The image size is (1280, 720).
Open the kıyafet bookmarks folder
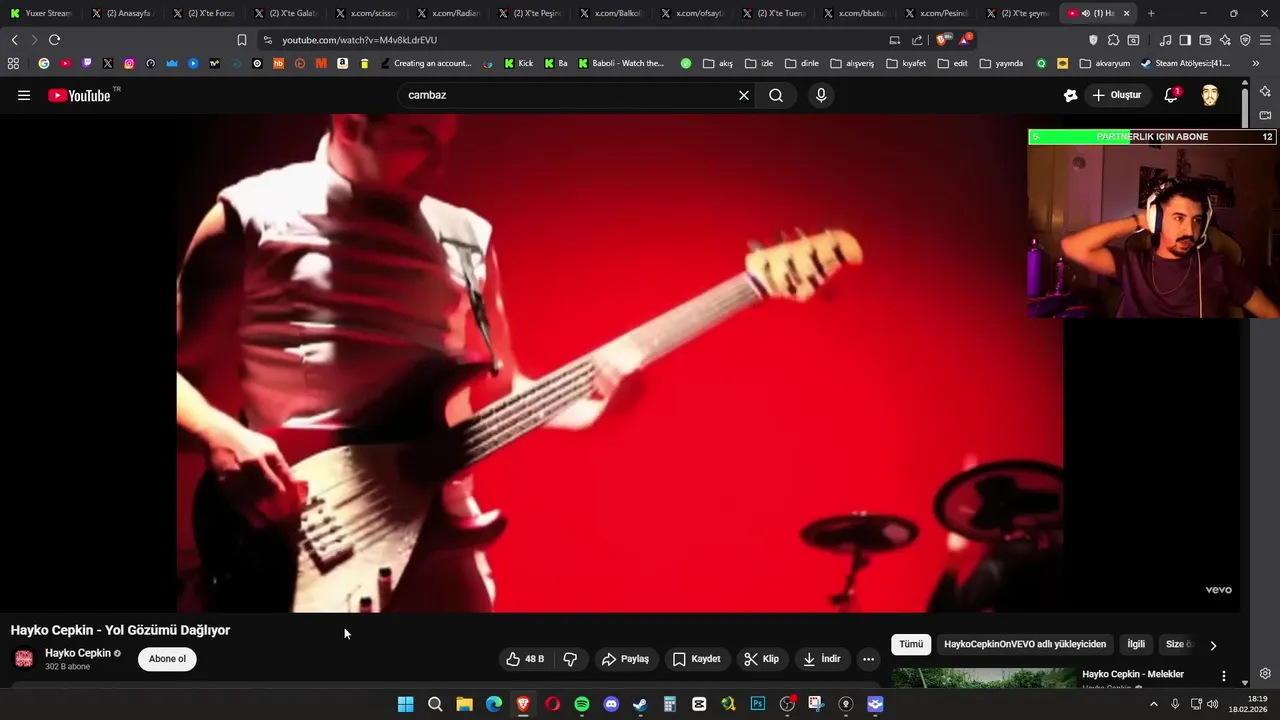point(907,63)
